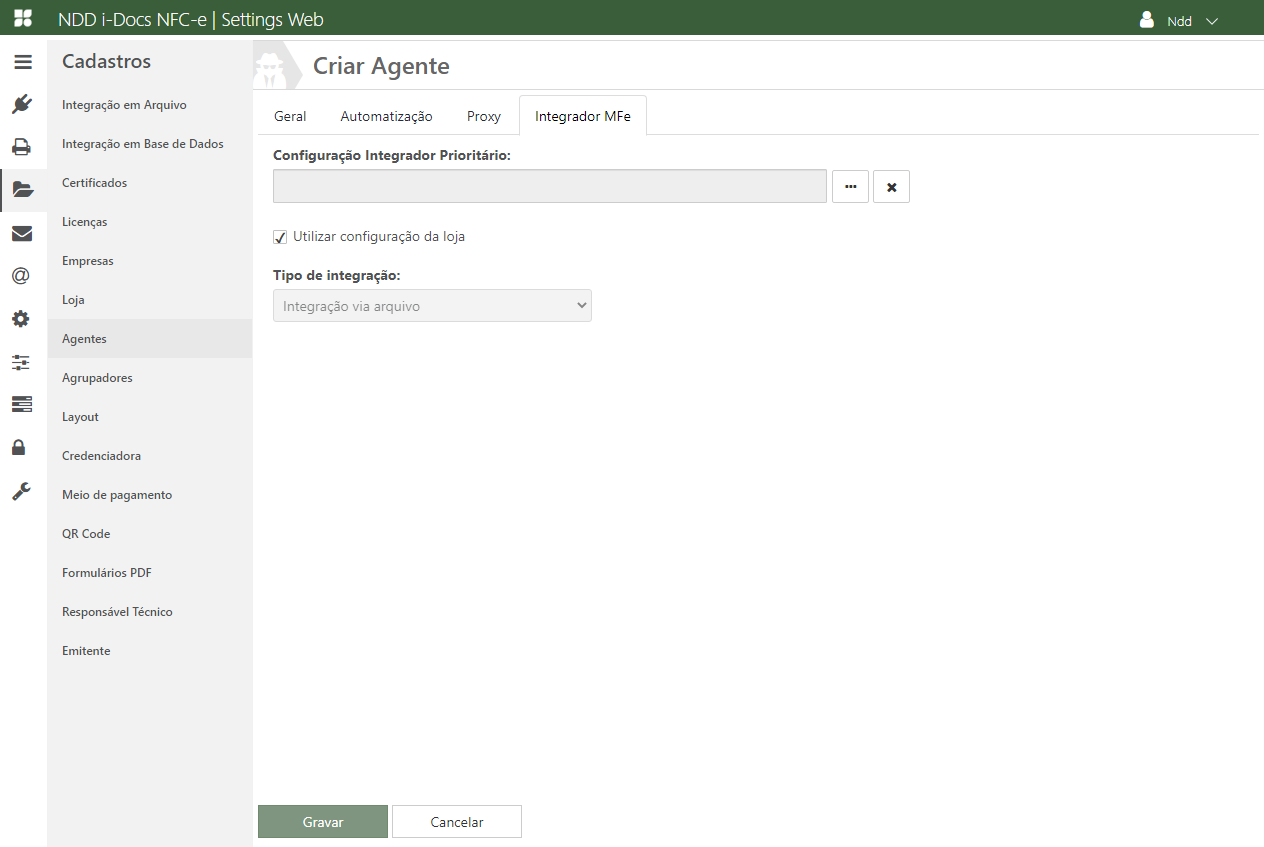Open the app grid logo icon
1264x847 pixels.
(x=22, y=18)
